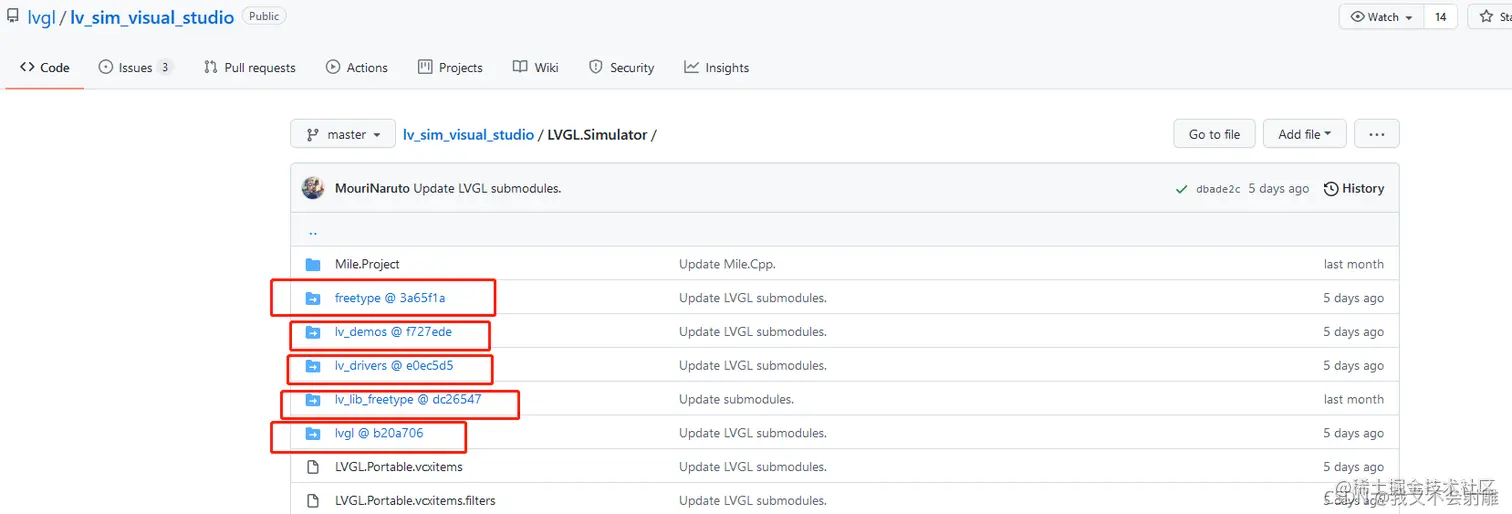Open lv_lib_freetype @ dc26547 submodule
The width and height of the screenshot is (1512, 514).
click(x=408, y=399)
